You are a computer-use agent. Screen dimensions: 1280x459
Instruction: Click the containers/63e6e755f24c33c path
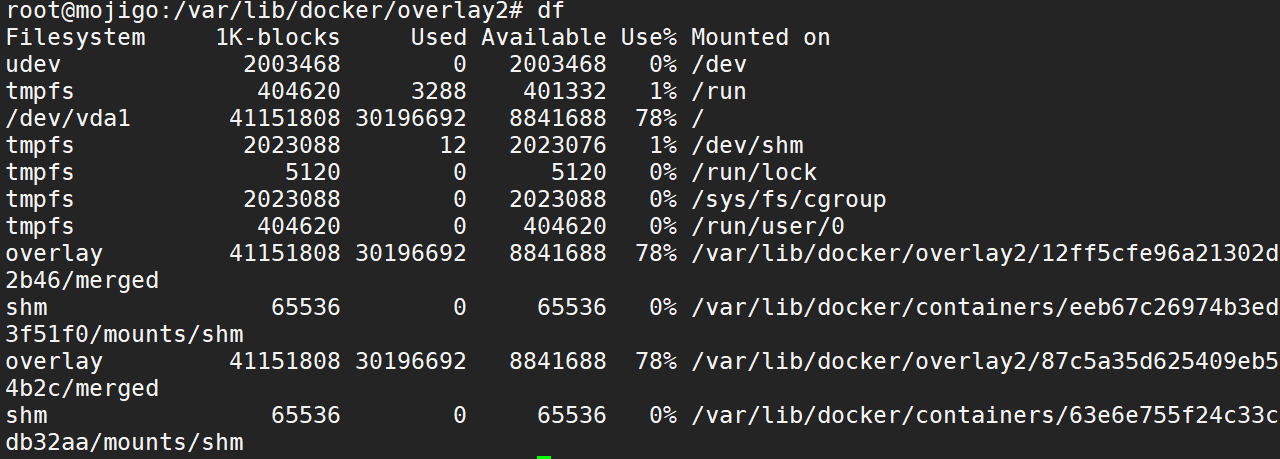[985, 416]
